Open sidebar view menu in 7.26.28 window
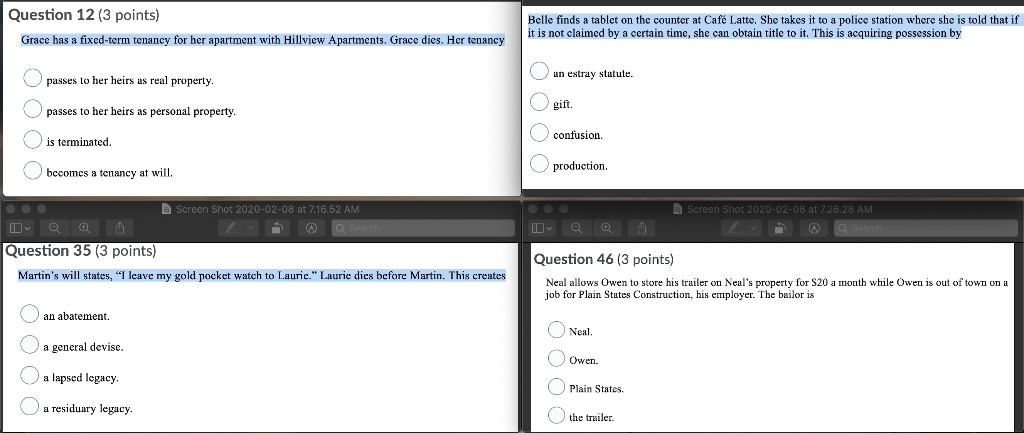This screenshot has height=433, width=1024. tap(542, 228)
